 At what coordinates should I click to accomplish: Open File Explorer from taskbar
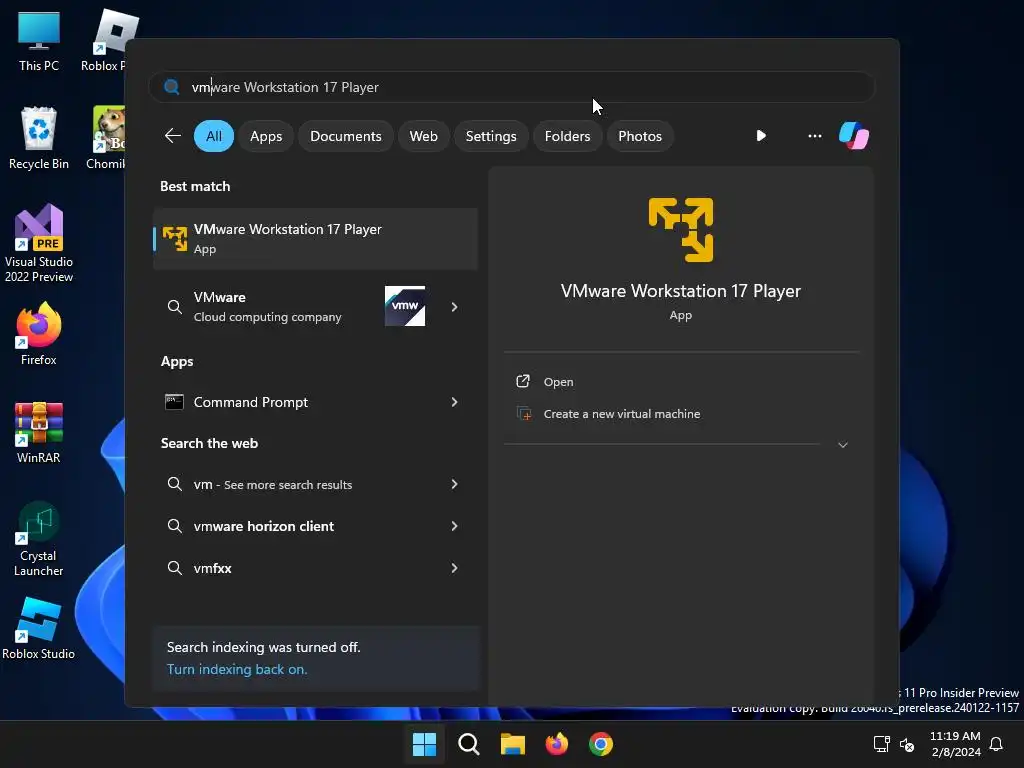pyautogui.click(x=513, y=744)
